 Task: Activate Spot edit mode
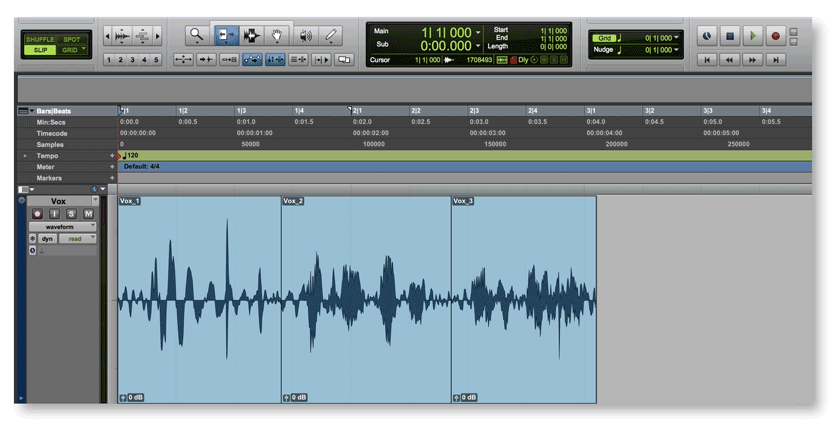[x=72, y=39]
